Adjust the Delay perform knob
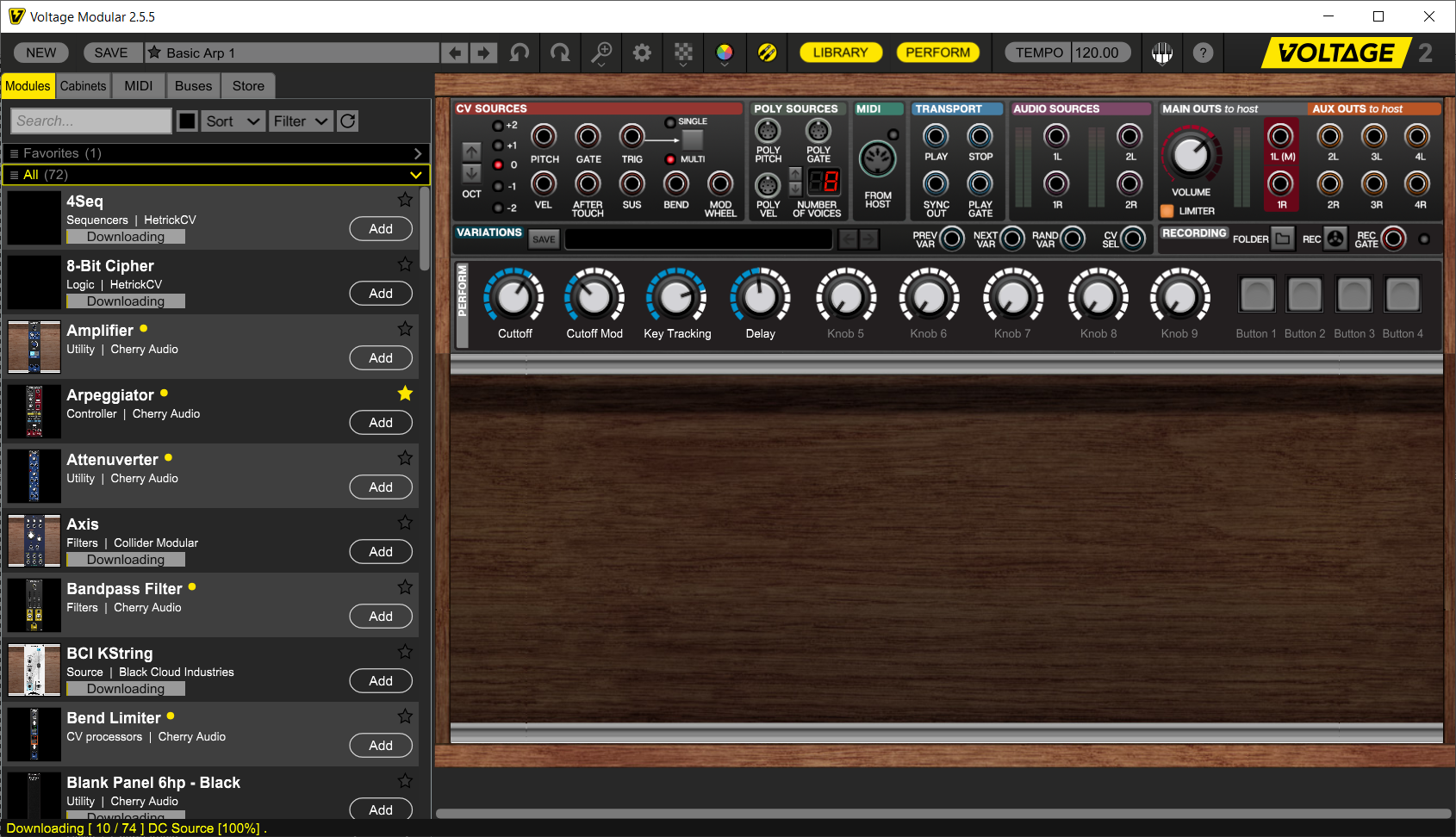 (760, 297)
